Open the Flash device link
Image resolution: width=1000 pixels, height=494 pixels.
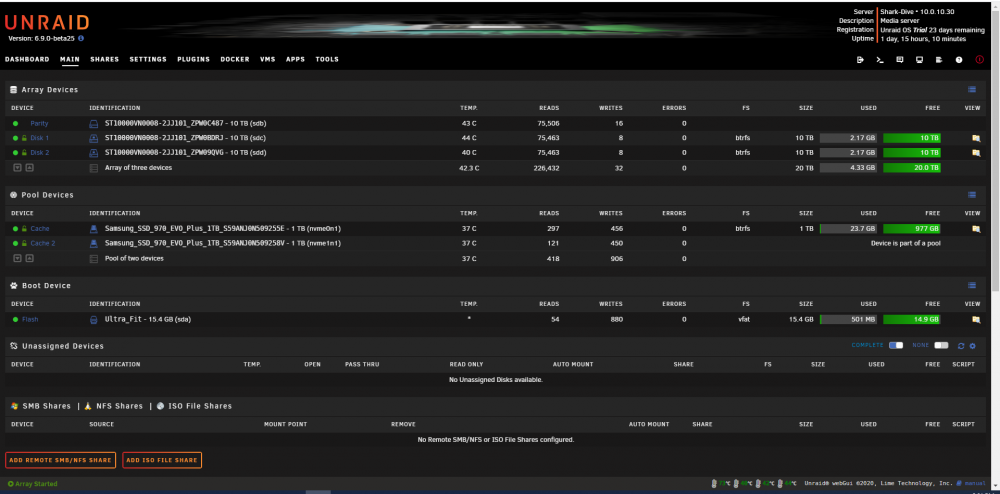click(30, 319)
